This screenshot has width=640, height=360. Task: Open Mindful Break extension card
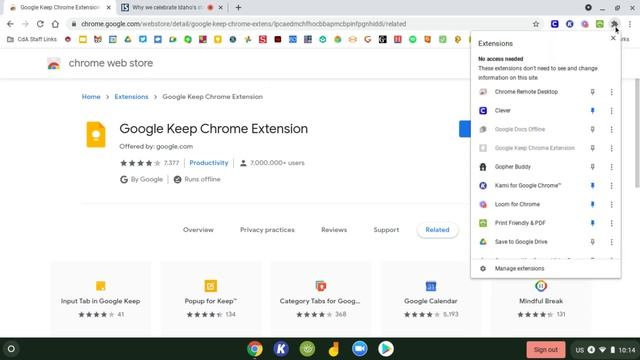coord(541,300)
